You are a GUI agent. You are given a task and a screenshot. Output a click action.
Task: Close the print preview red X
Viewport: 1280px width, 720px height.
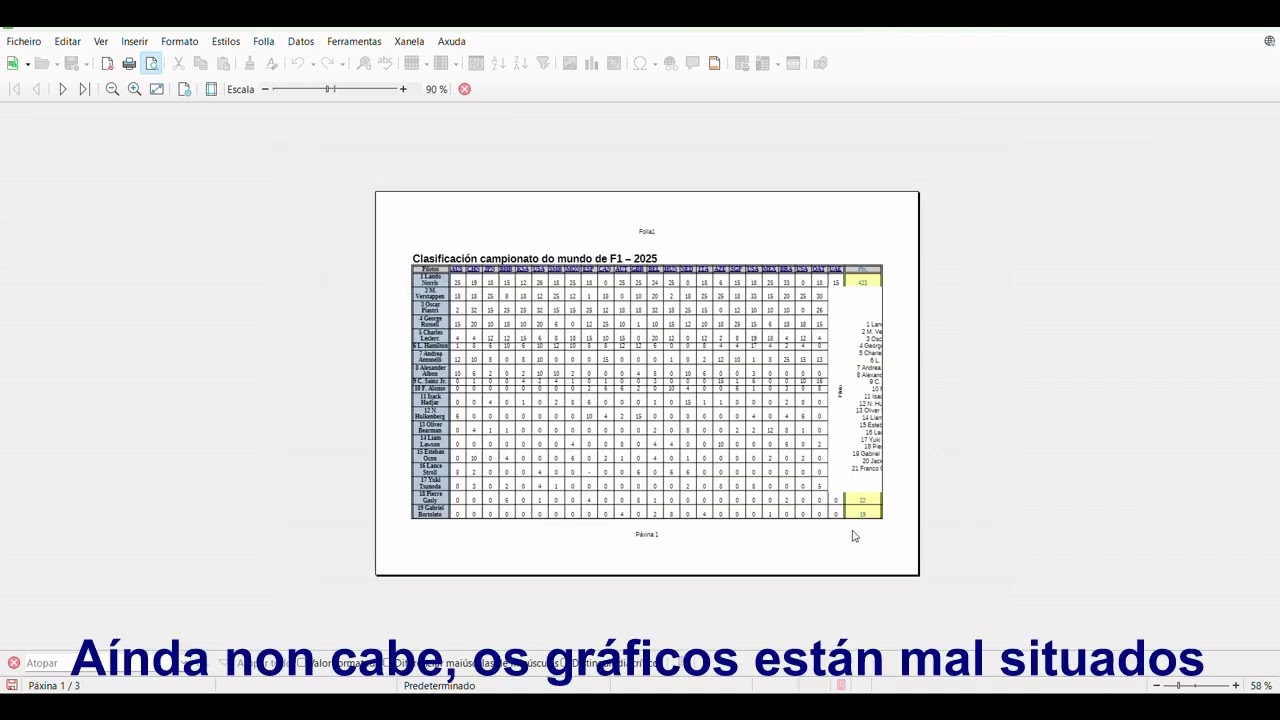pos(465,90)
